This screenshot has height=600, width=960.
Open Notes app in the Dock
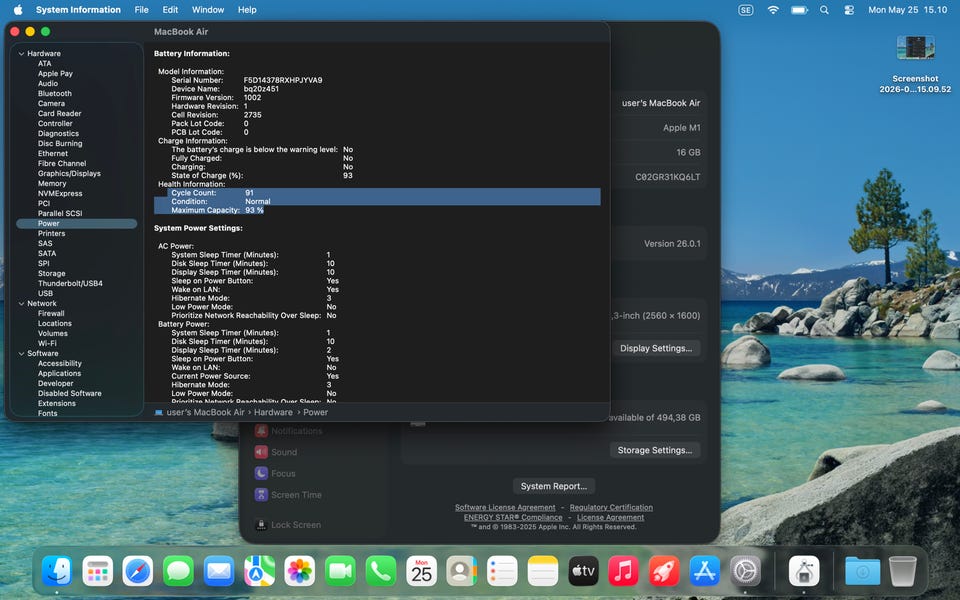coord(542,571)
